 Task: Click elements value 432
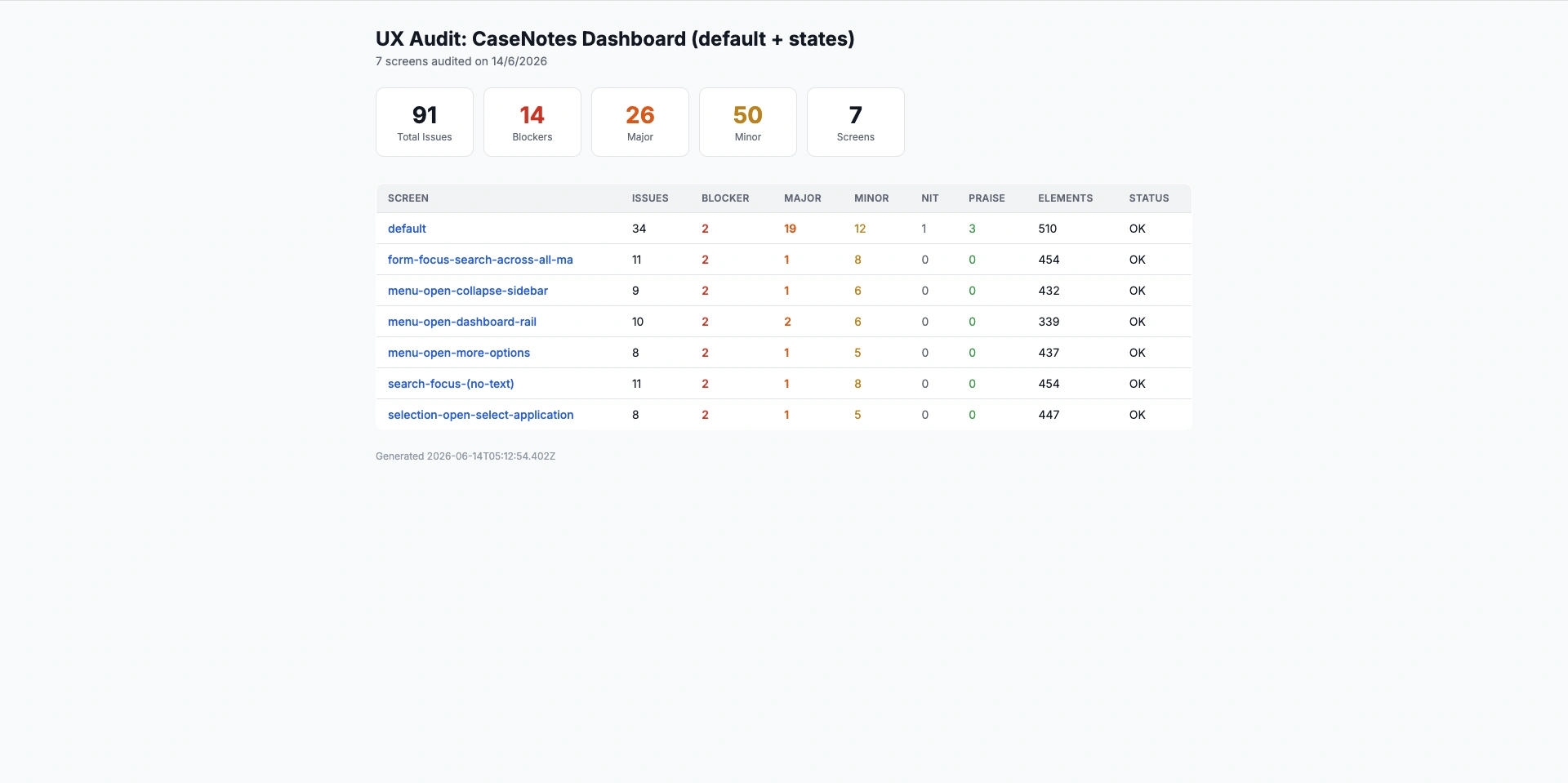[x=1049, y=291]
